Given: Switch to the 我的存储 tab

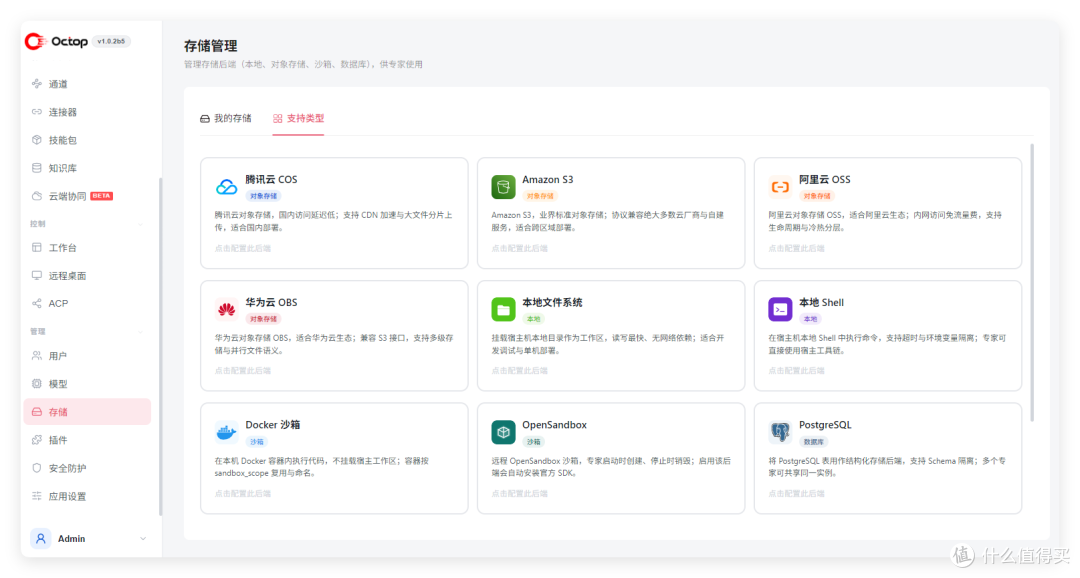Looking at the screenshot, I should click(x=226, y=118).
